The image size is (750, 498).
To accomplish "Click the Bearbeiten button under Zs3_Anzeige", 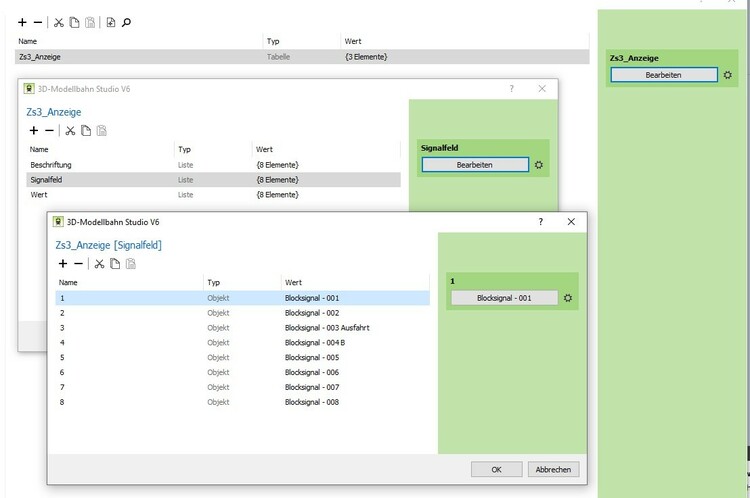I will [x=664, y=75].
